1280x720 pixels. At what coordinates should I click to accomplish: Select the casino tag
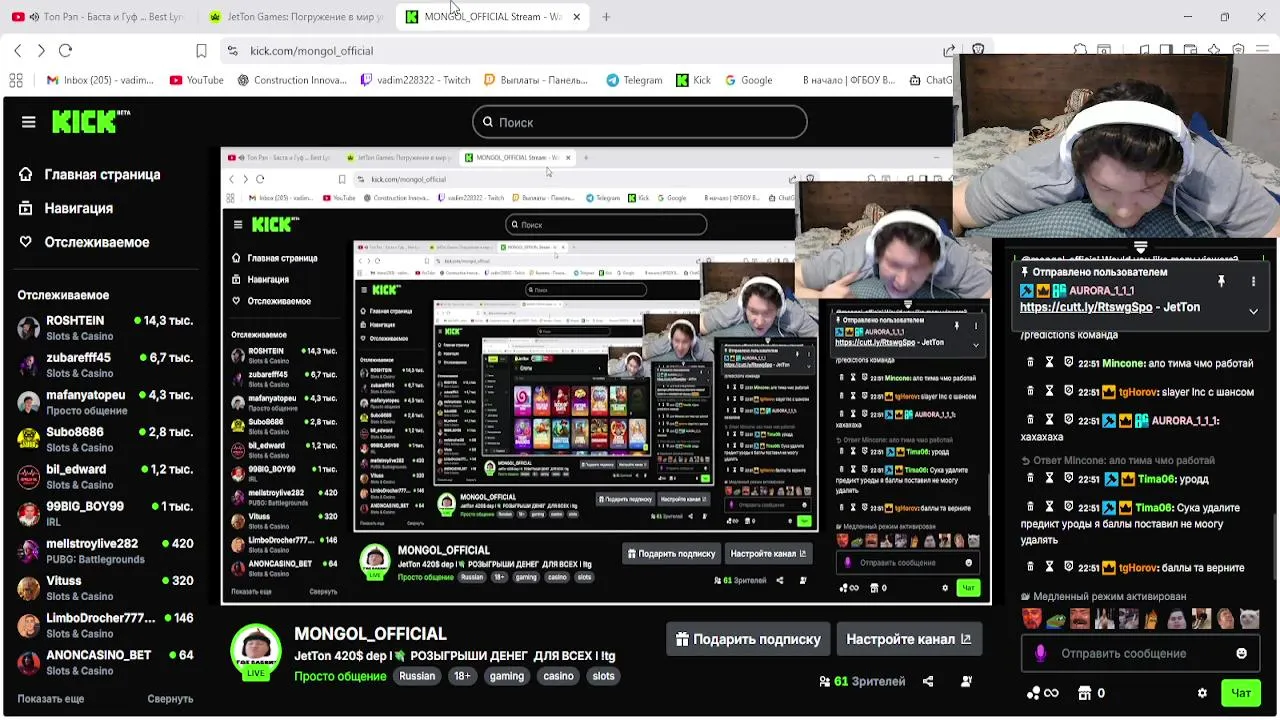558,676
